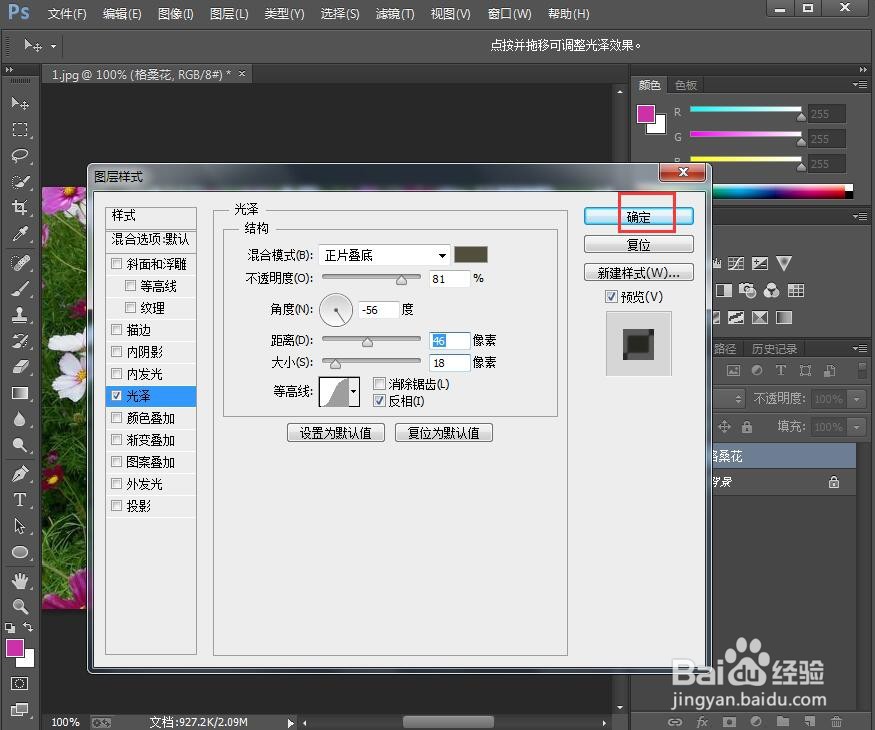This screenshot has height=730, width=875.
Task: Enable 内阴影 checkbox
Action: (x=117, y=352)
